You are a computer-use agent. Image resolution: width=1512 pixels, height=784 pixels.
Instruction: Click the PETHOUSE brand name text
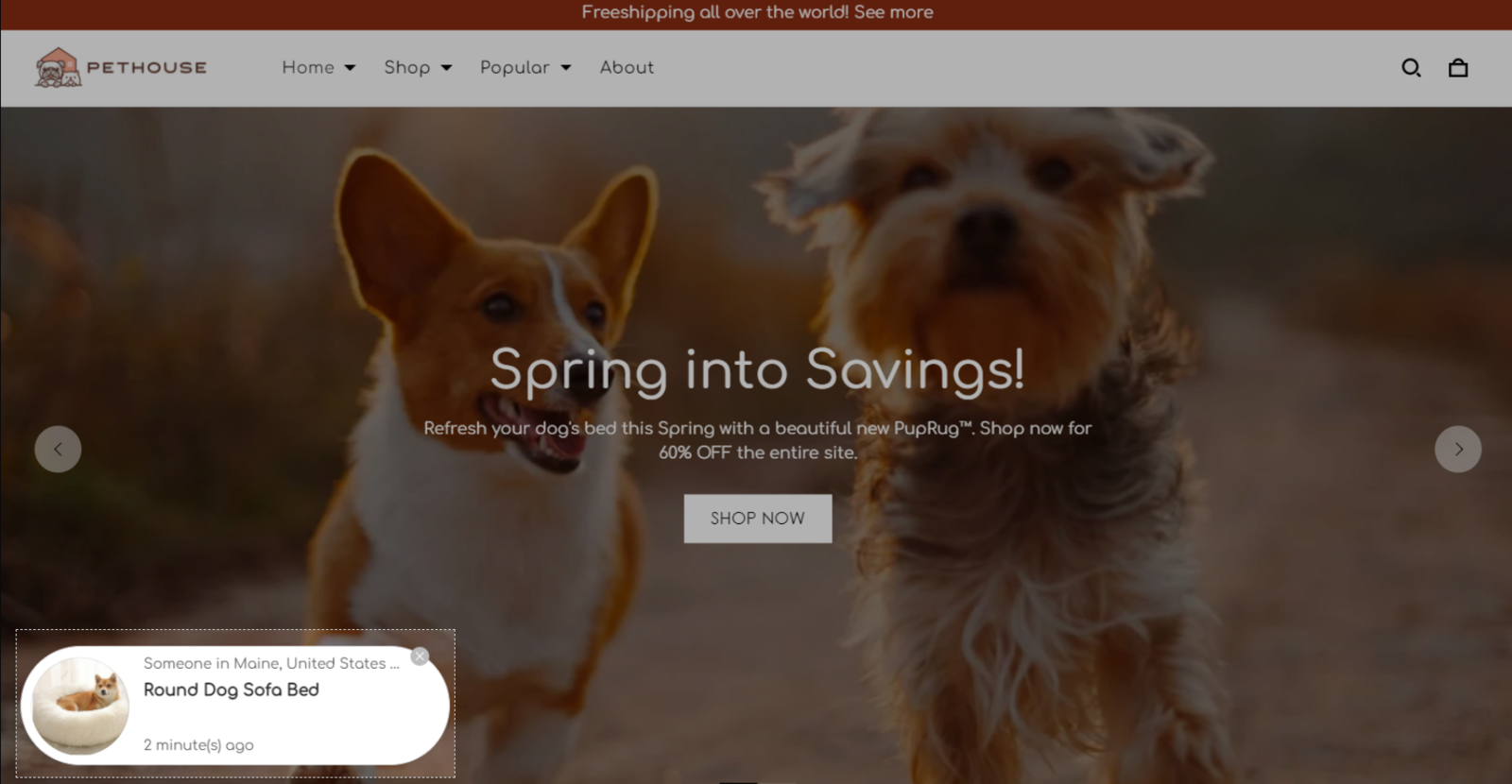[x=146, y=68]
